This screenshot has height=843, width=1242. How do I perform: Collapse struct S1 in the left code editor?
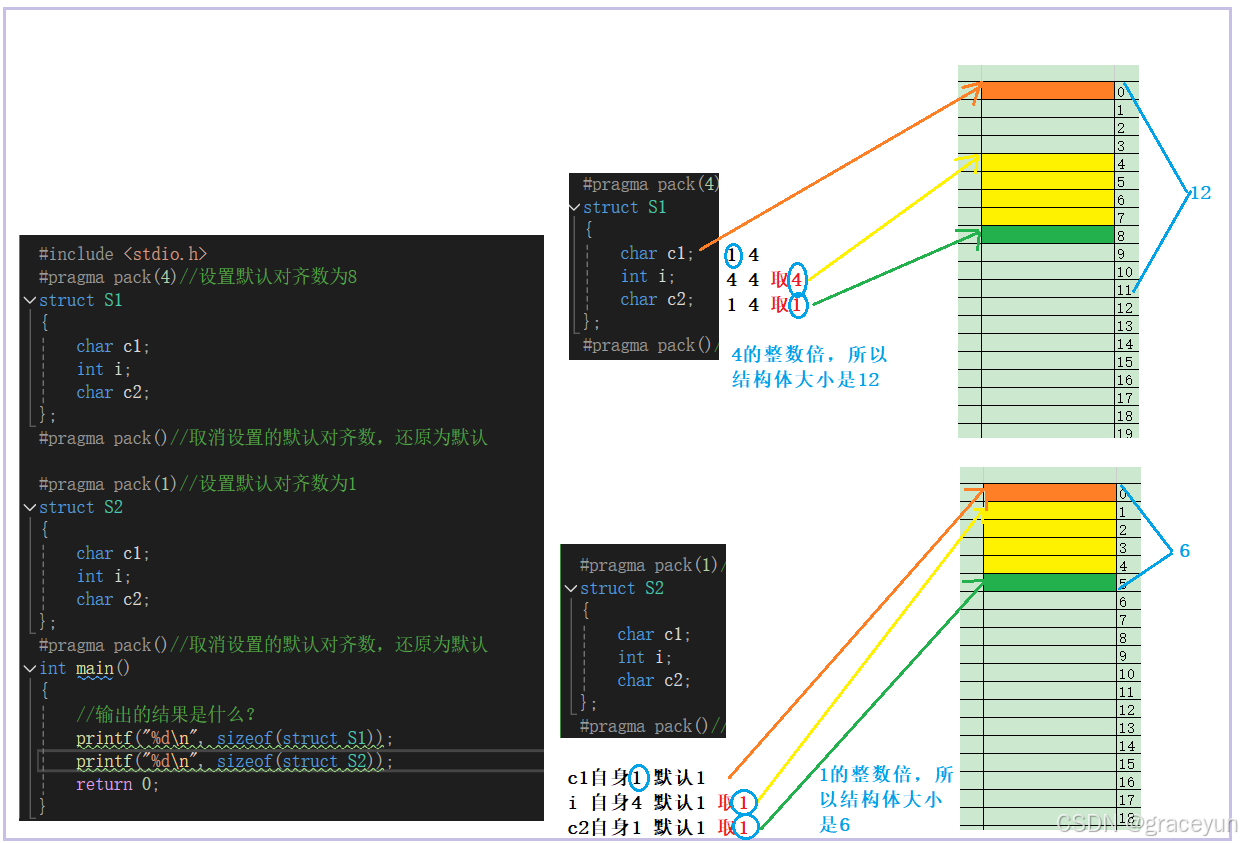(x=29, y=299)
